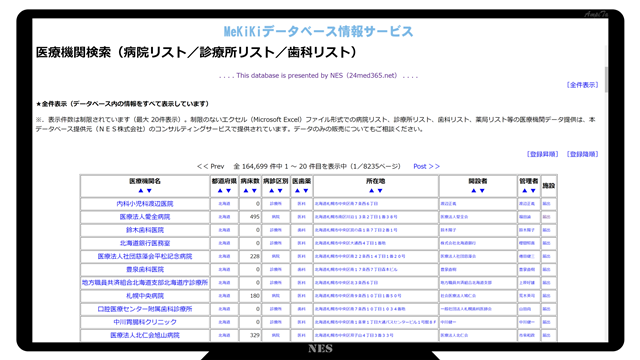Select 登録降順 sort order
The width and height of the screenshot is (640, 360).
coord(582,154)
